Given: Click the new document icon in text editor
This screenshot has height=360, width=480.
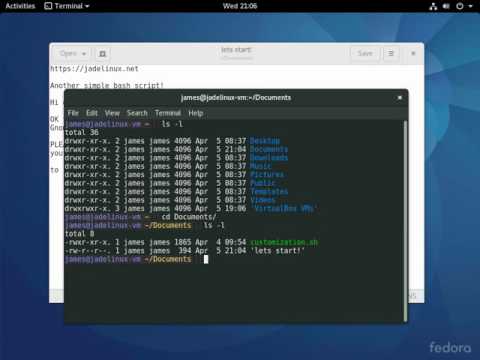Looking at the screenshot, I should pyautogui.click(x=103, y=53).
